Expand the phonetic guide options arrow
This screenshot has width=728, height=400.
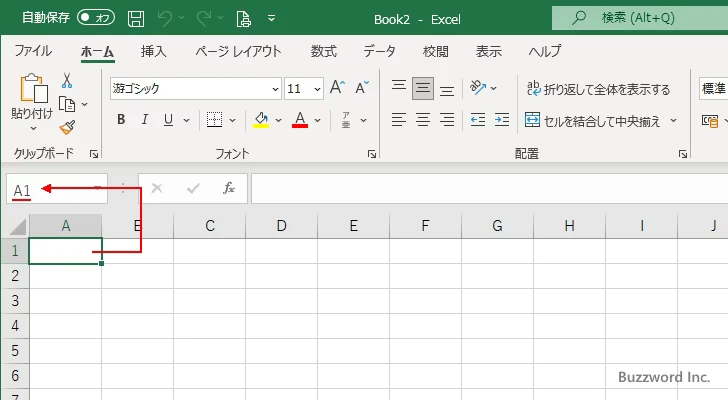[364, 120]
